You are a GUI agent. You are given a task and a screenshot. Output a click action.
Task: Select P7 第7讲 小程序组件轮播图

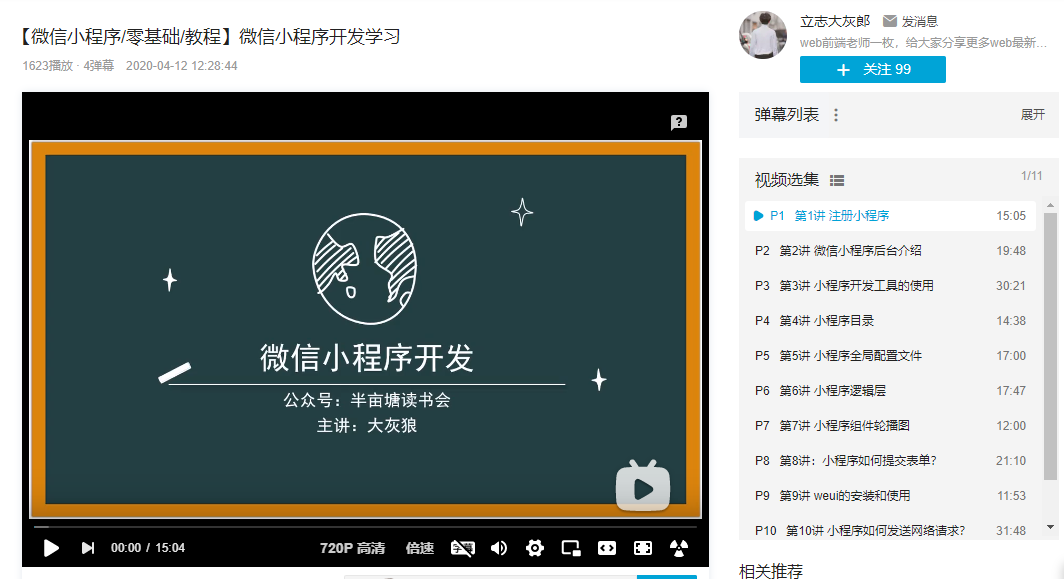coord(890,426)
